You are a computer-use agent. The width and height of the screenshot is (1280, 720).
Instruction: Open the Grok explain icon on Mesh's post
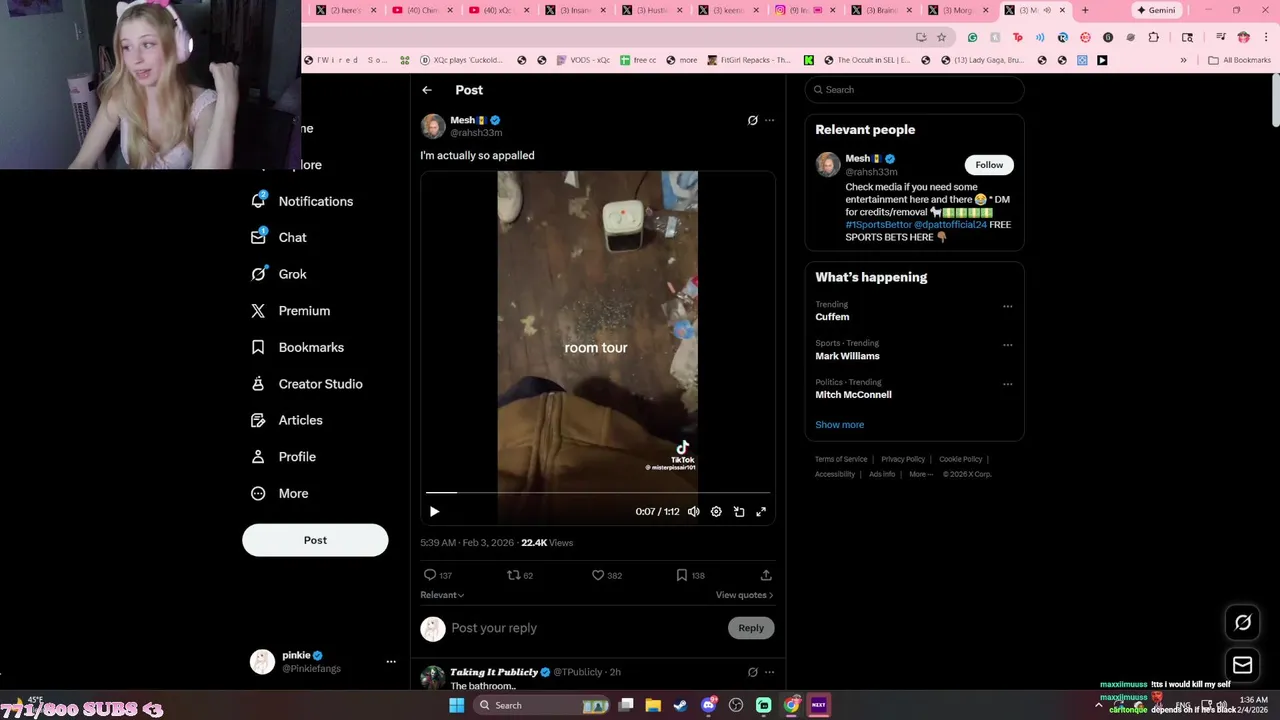click(x=753, y=120)
